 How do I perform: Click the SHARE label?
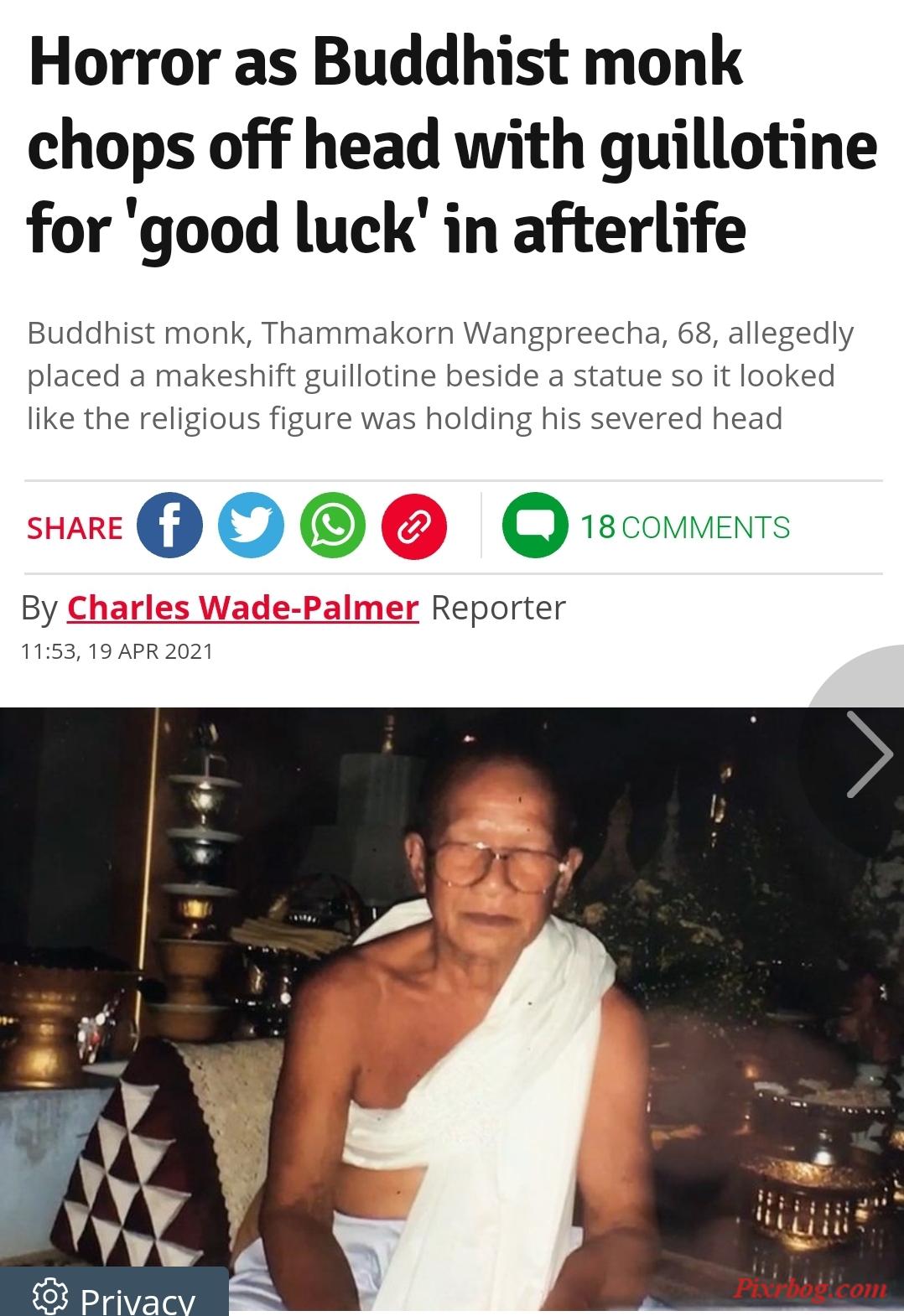75,528
